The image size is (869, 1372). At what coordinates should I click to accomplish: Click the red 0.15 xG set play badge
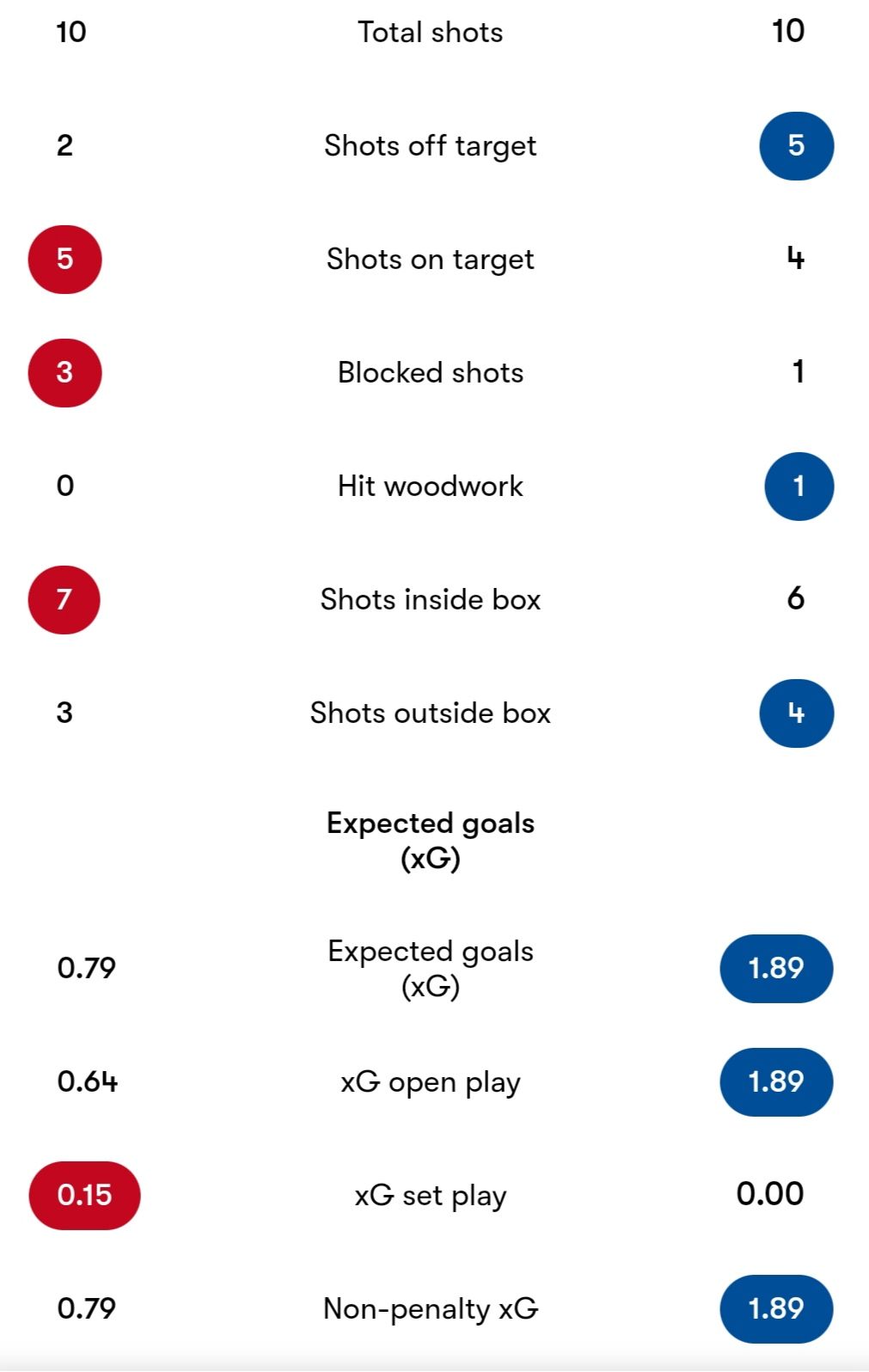point(85,1195)
